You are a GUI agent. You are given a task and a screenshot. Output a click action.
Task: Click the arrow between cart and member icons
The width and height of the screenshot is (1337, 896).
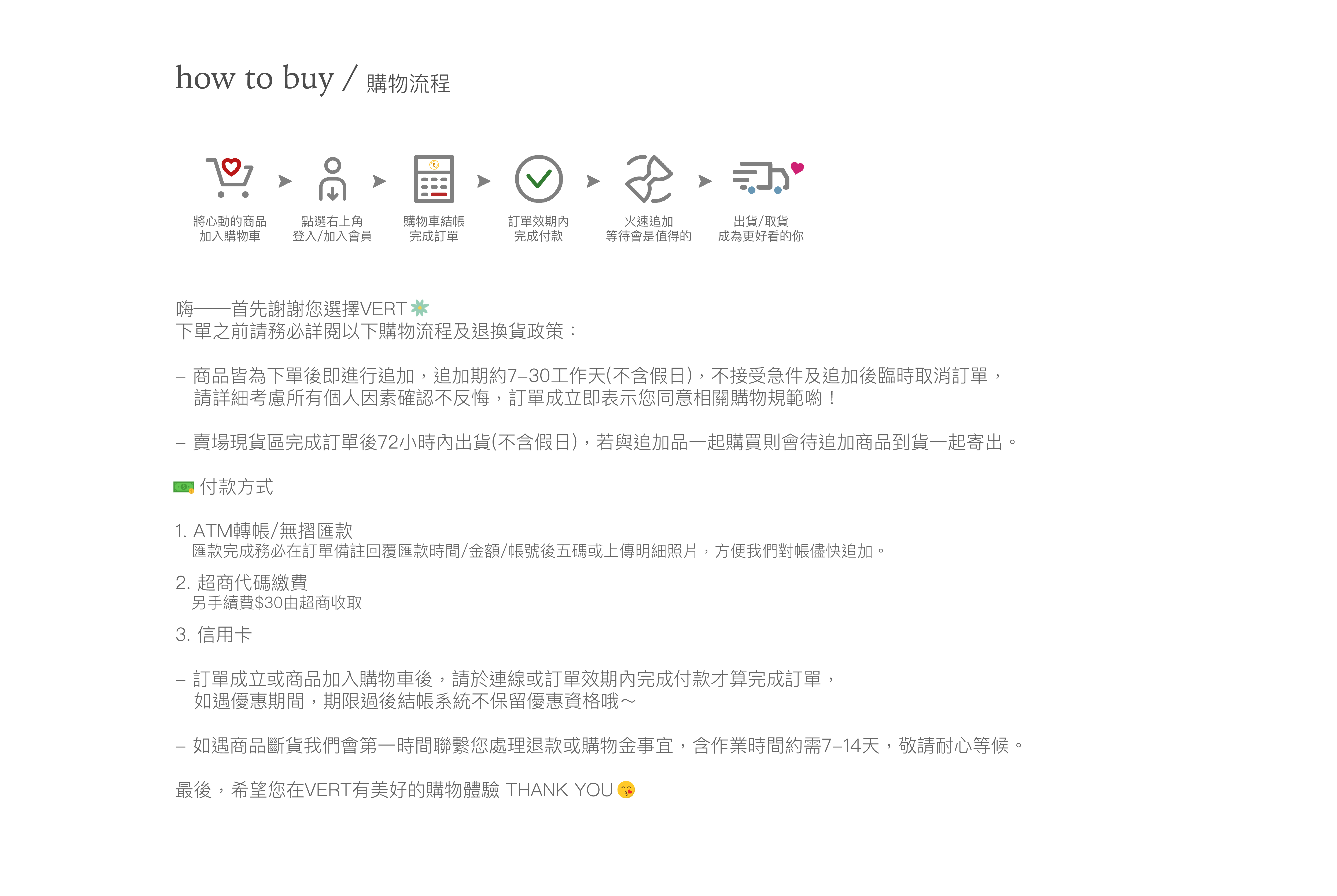(285, 181)
